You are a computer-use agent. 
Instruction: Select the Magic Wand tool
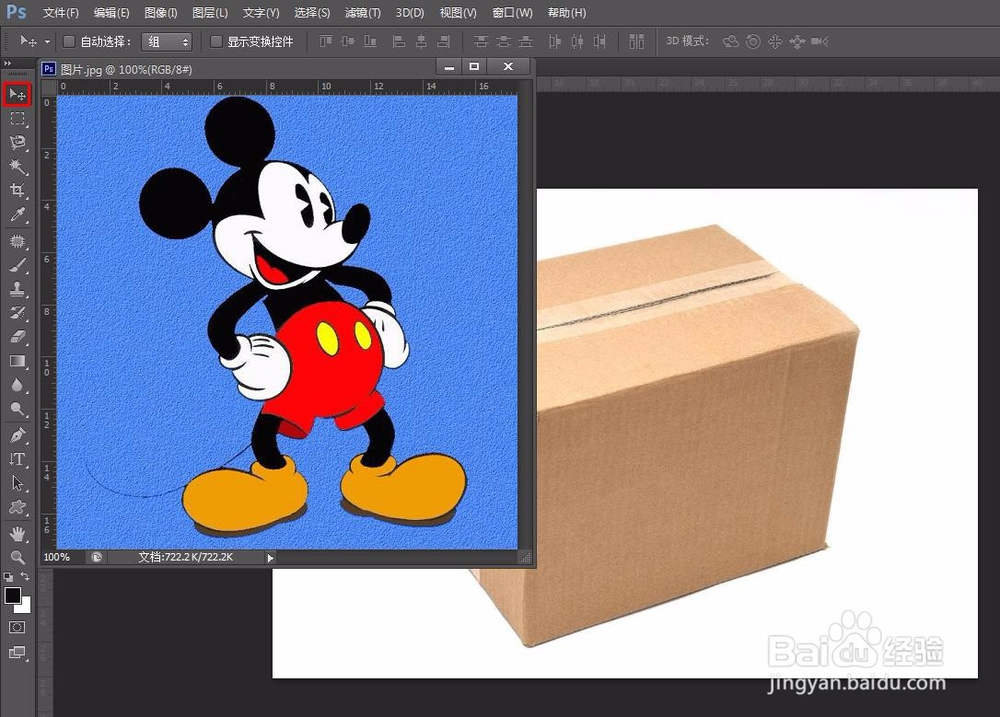(x=17, y=166)
